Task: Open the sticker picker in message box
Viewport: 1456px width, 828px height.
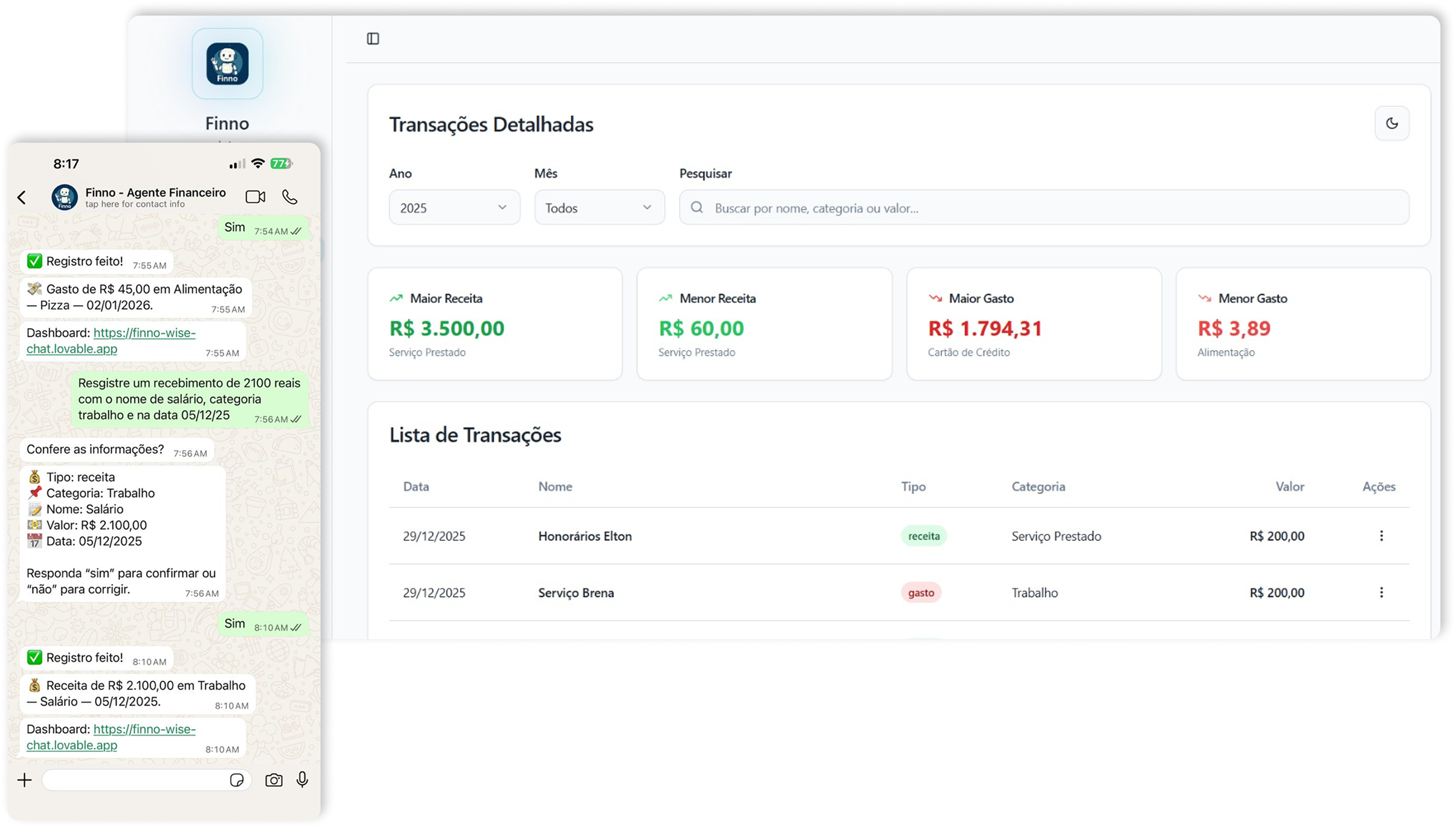Action: [x=237, y=780]
